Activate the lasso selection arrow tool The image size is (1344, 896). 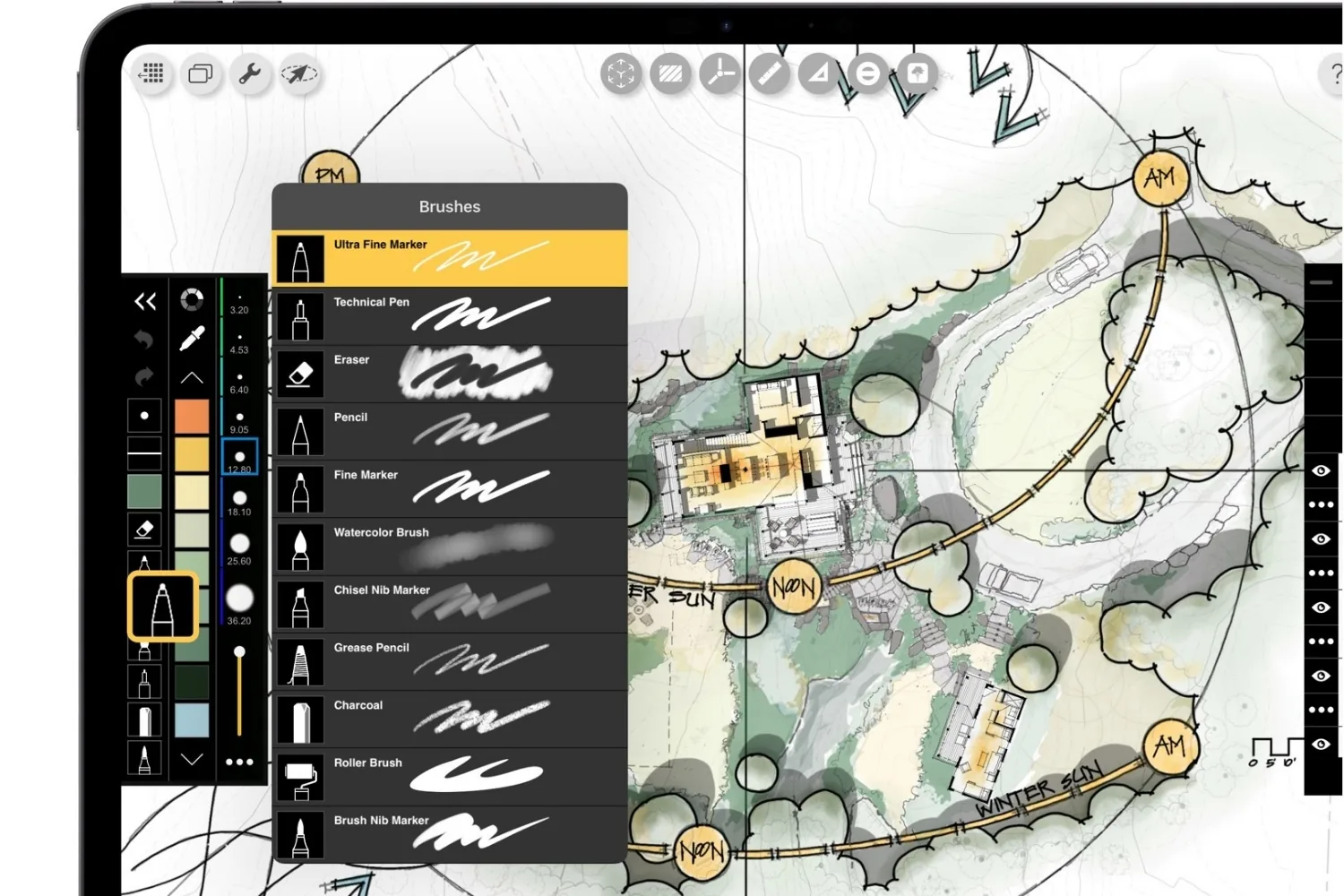coord(299,73)
